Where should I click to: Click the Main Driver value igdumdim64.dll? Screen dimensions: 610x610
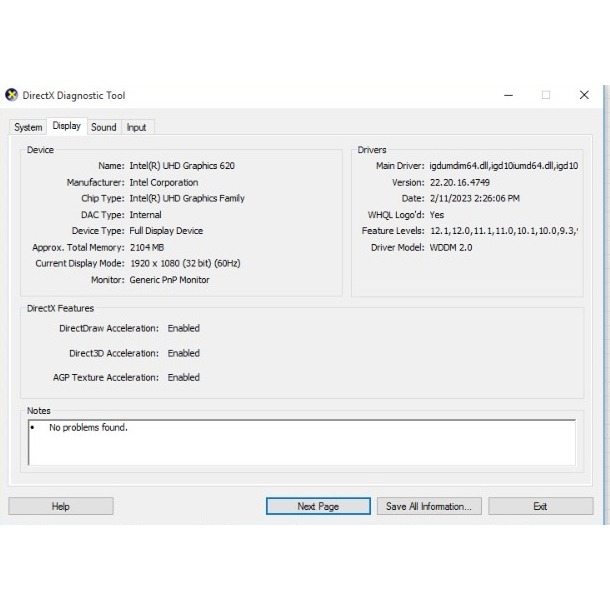coord(503,166)
